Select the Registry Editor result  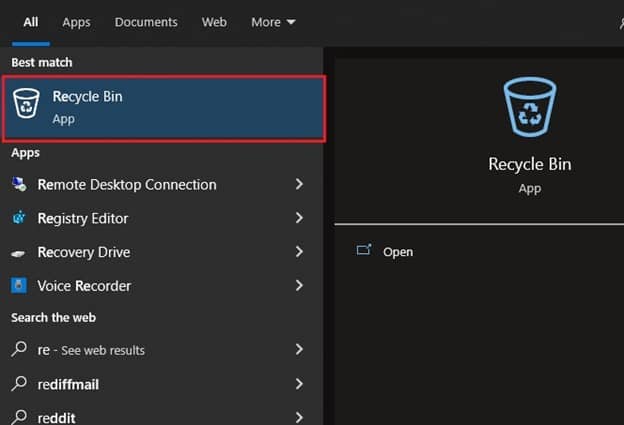click(162, 218)
